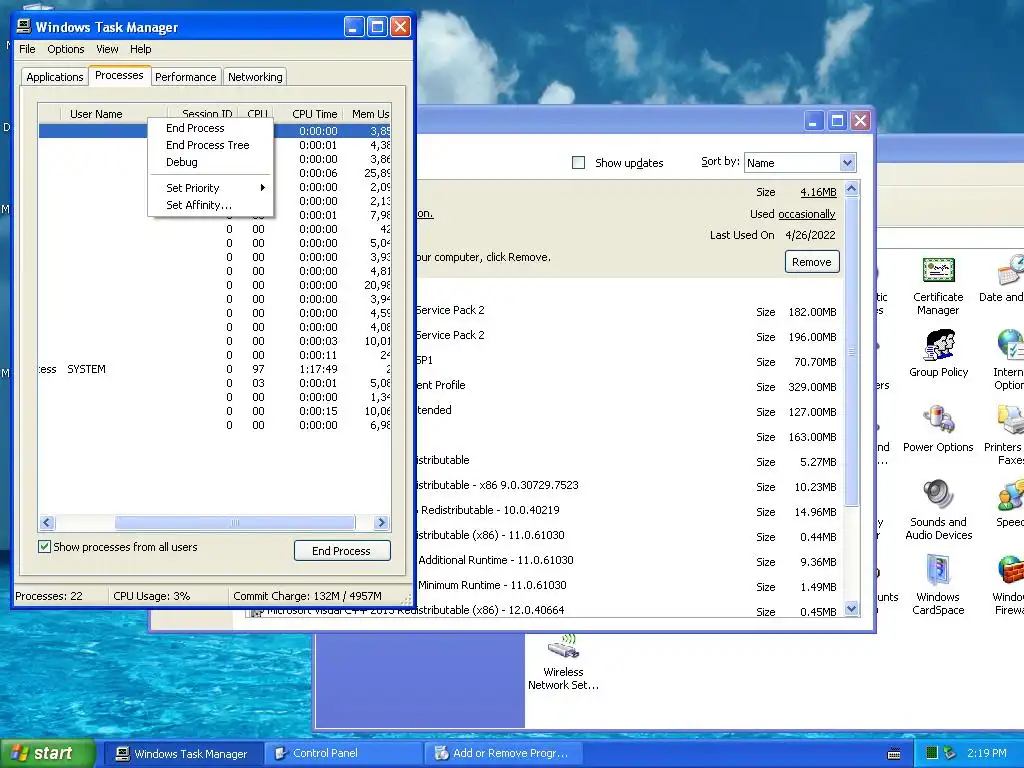Select Set Affinity in the context menu
Image resolution: width=1024 pixels, height=768 pixels.
[210, 205]
